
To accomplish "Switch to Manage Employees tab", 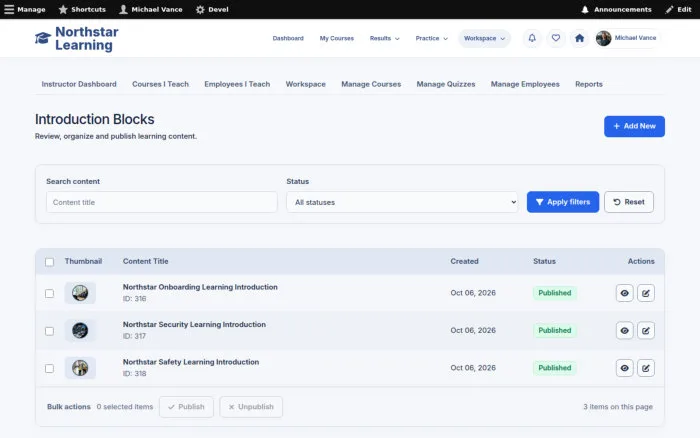I will [x=525, y=84].
